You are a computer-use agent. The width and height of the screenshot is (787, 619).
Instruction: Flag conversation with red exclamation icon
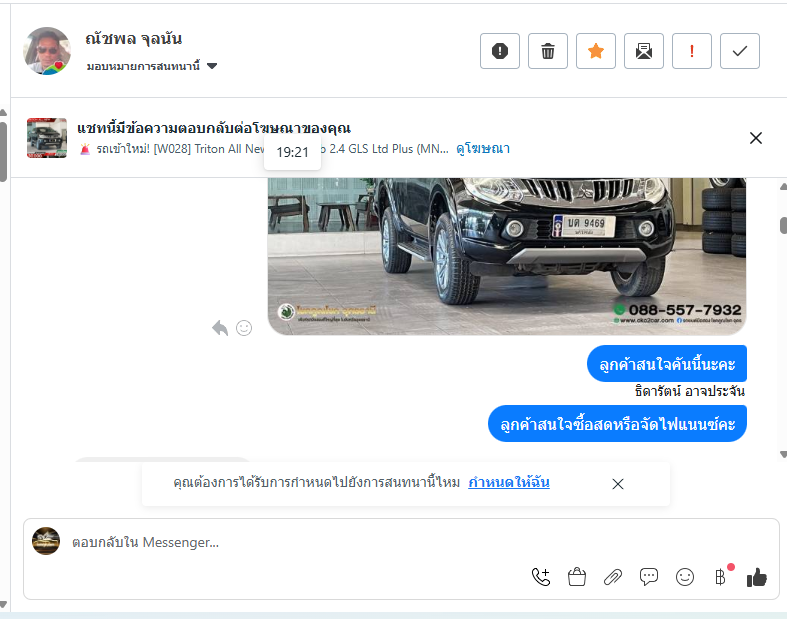pos(692,51)
